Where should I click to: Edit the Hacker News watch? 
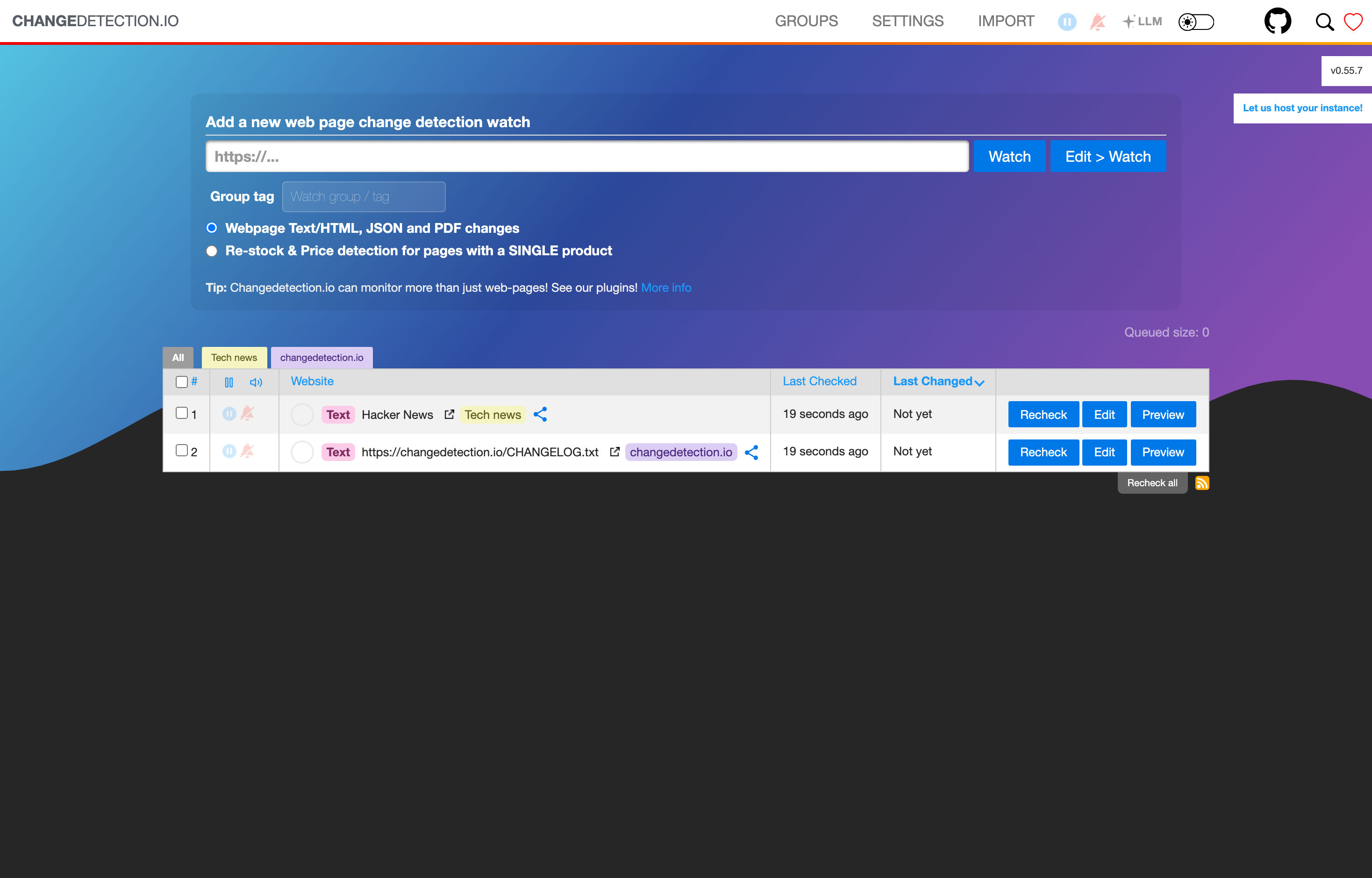point(1104,415)
